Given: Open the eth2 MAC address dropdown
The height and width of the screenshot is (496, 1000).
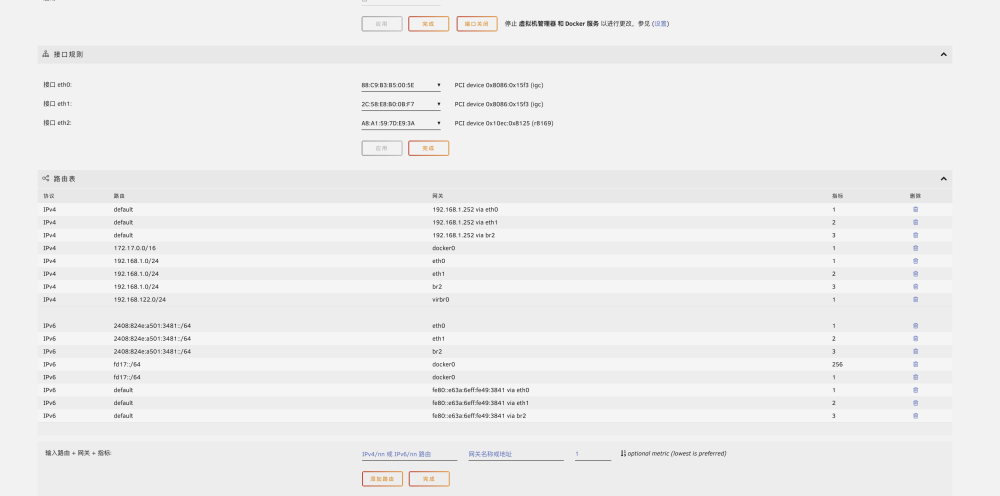Looking at the screenshot, I should pos(401,123).
